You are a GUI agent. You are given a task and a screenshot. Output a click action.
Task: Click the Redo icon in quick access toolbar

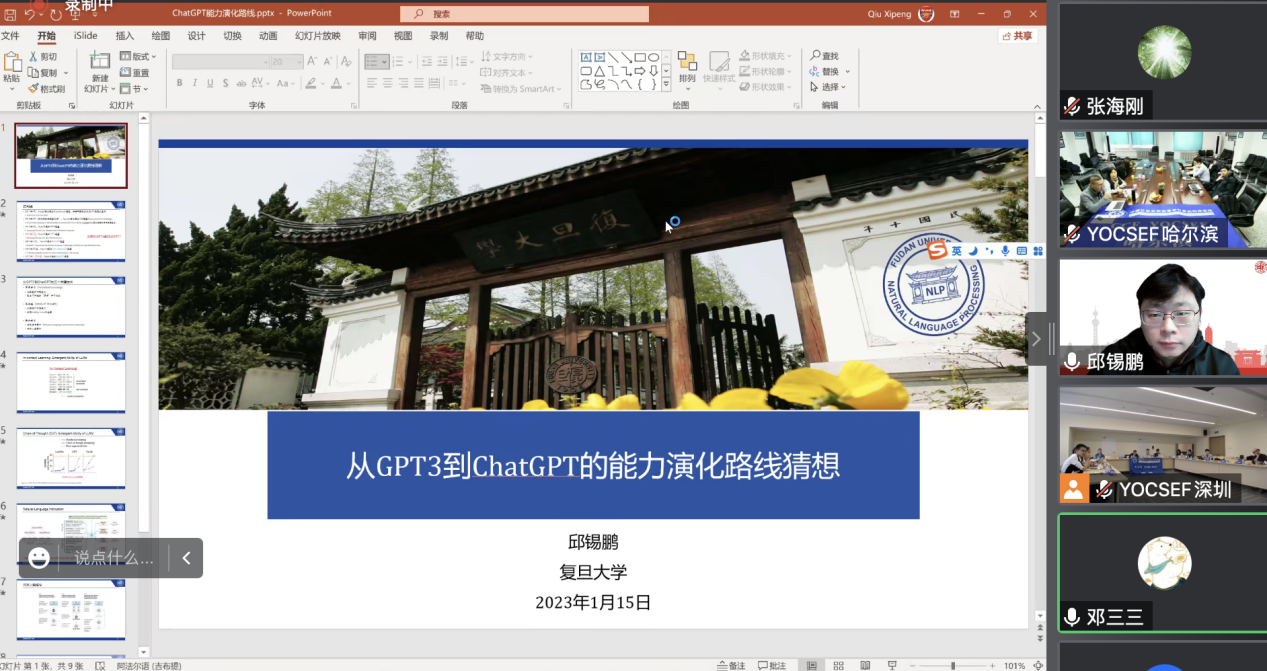click(x=56, y=14)
